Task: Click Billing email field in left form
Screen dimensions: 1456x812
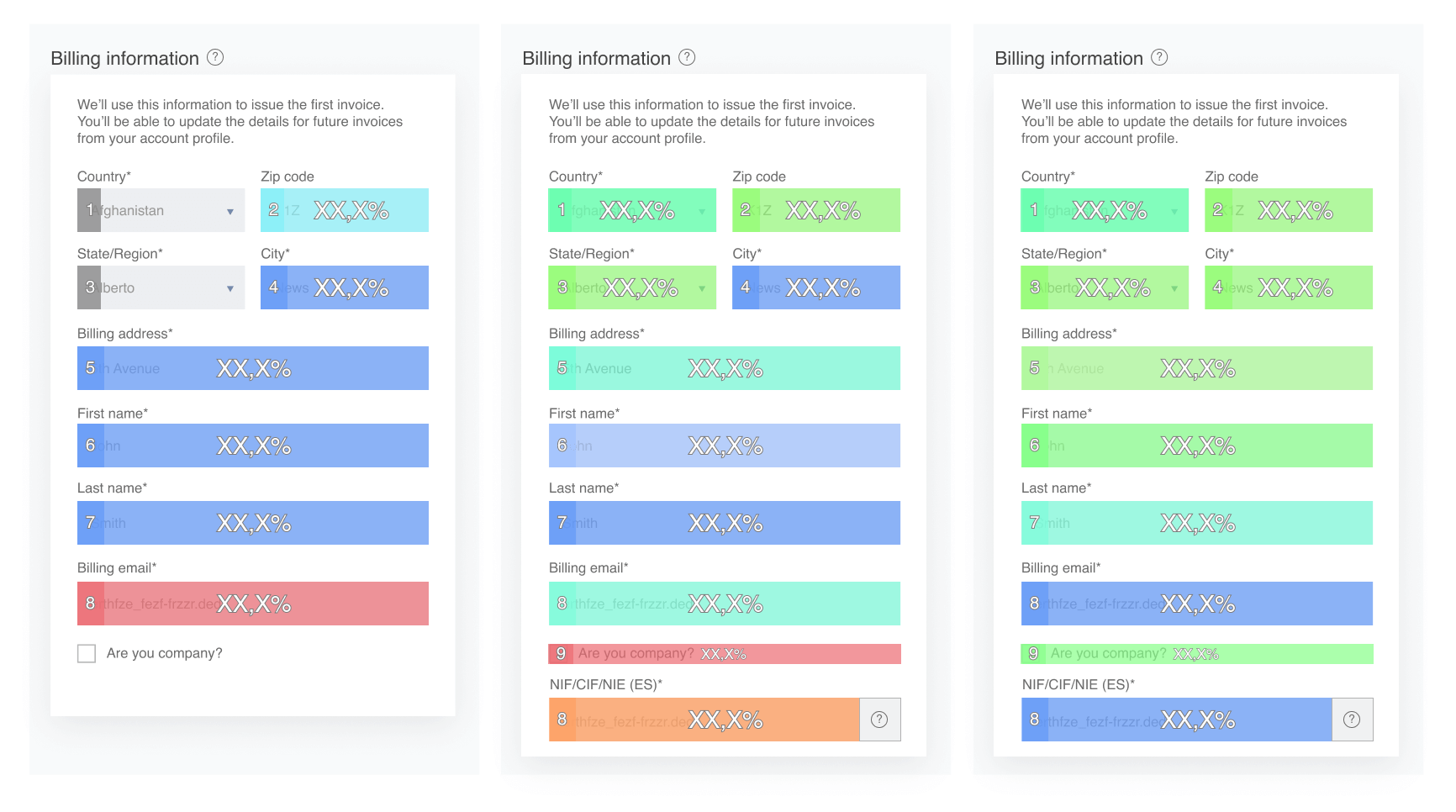Action: pyautogui.click(x=252, y=604)
